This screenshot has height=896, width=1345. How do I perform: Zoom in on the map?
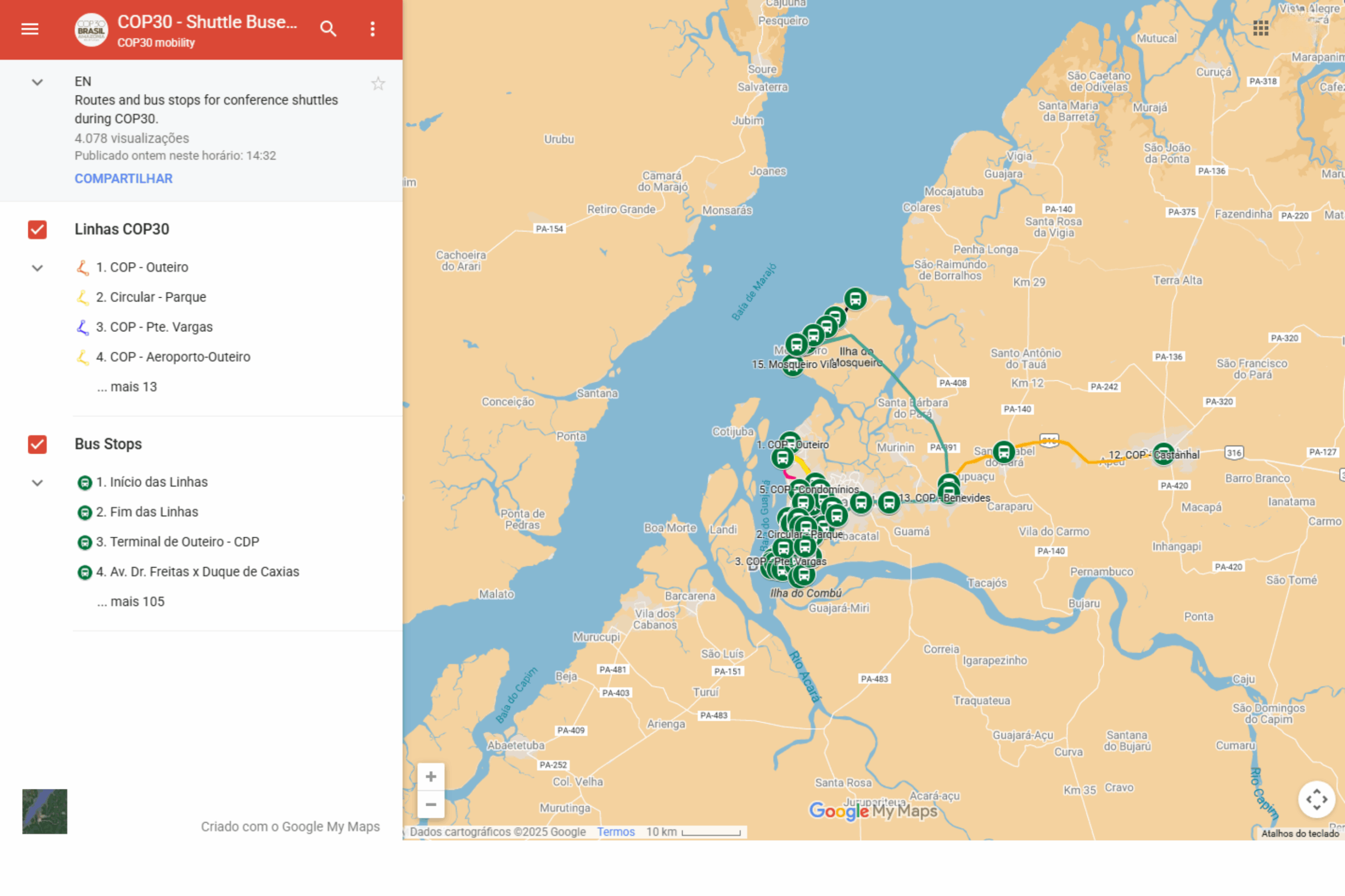click(431, 777)
